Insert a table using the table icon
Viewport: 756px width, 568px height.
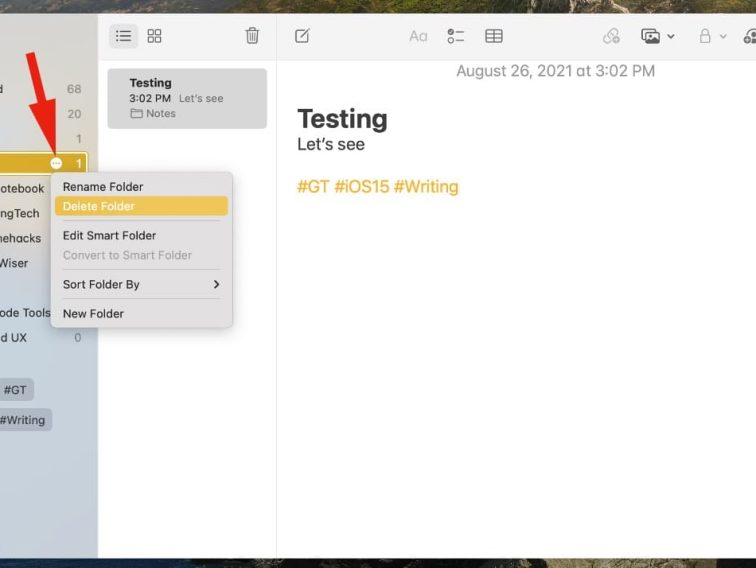coord(494,36)
